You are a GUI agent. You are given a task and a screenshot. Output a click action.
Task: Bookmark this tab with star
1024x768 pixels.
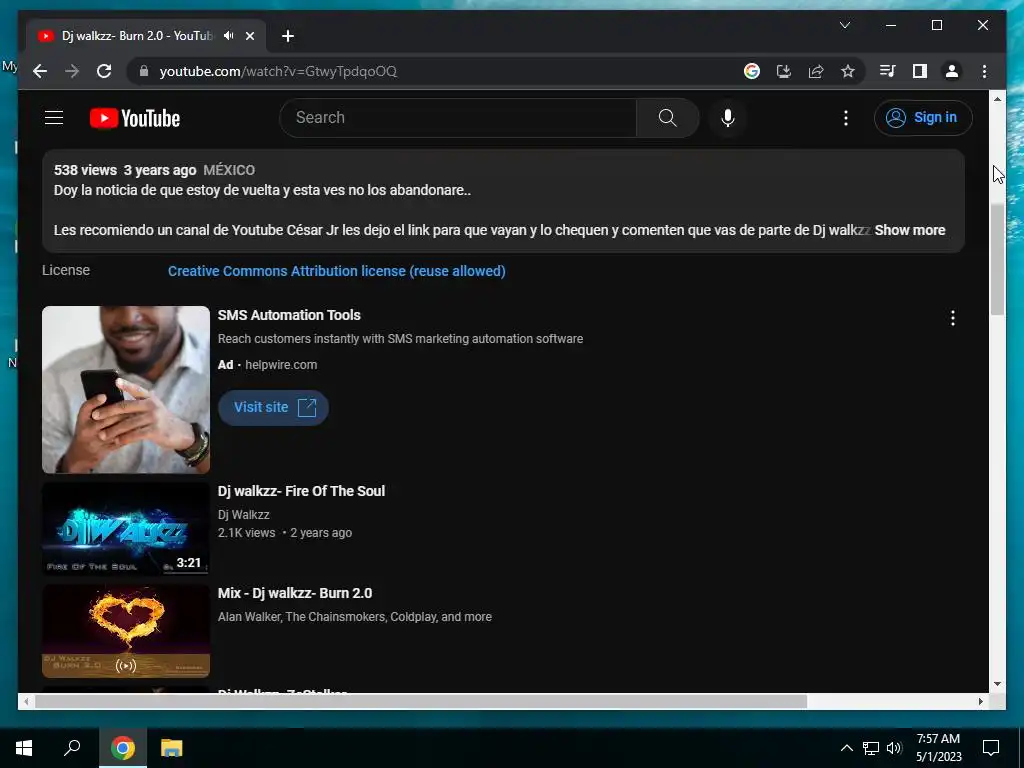coord(848,71)
